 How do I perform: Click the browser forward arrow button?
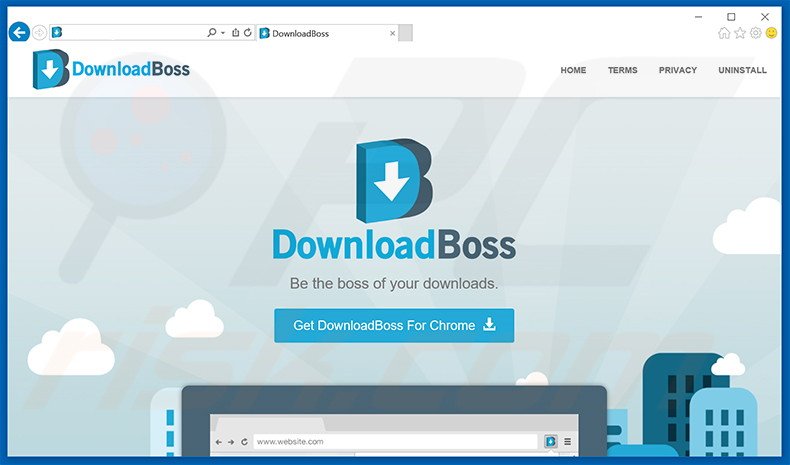(39, 33)
